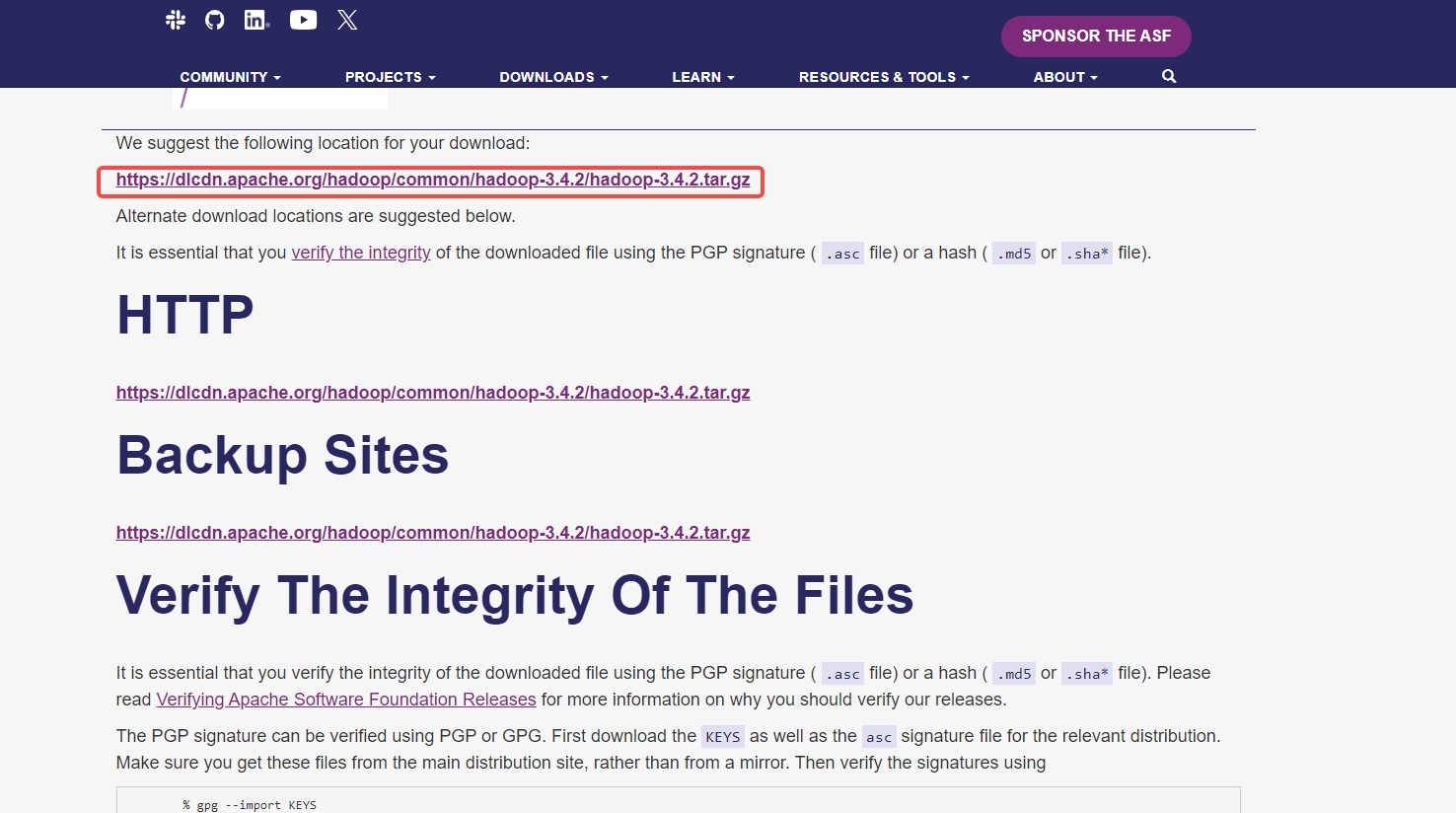Click "We suggest the following location" text
Viewport: 1456px width, 813px height.
[x=323, y=143]
